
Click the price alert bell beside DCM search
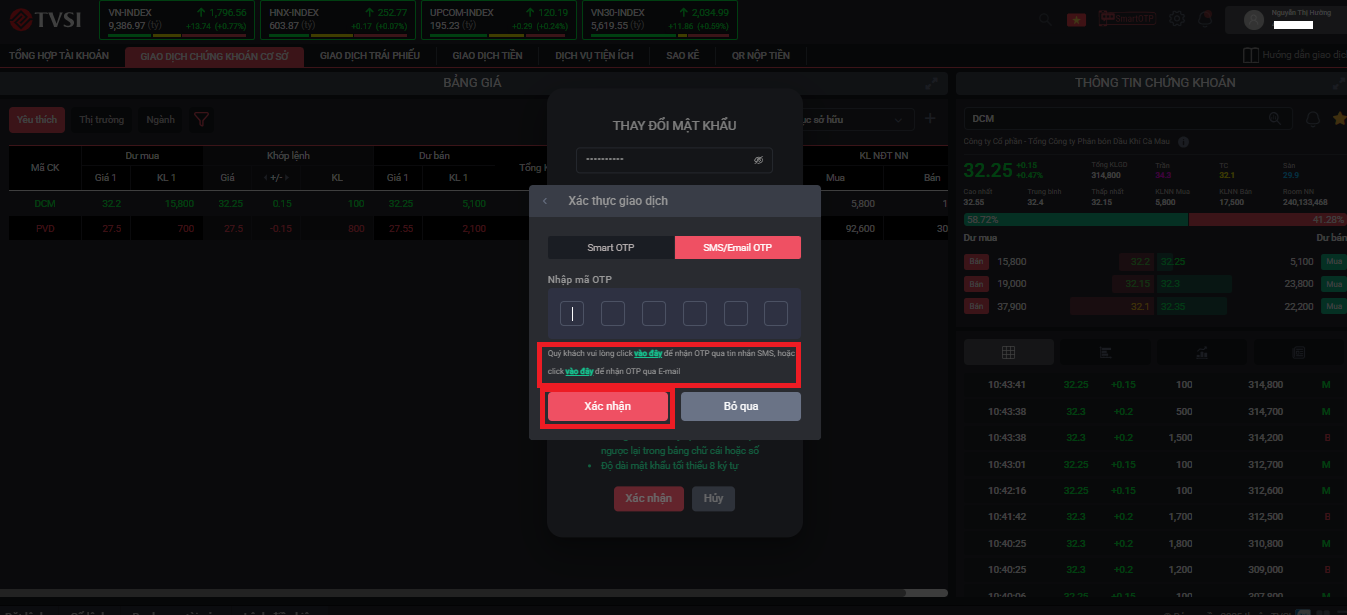click(x=1313, y=119)
